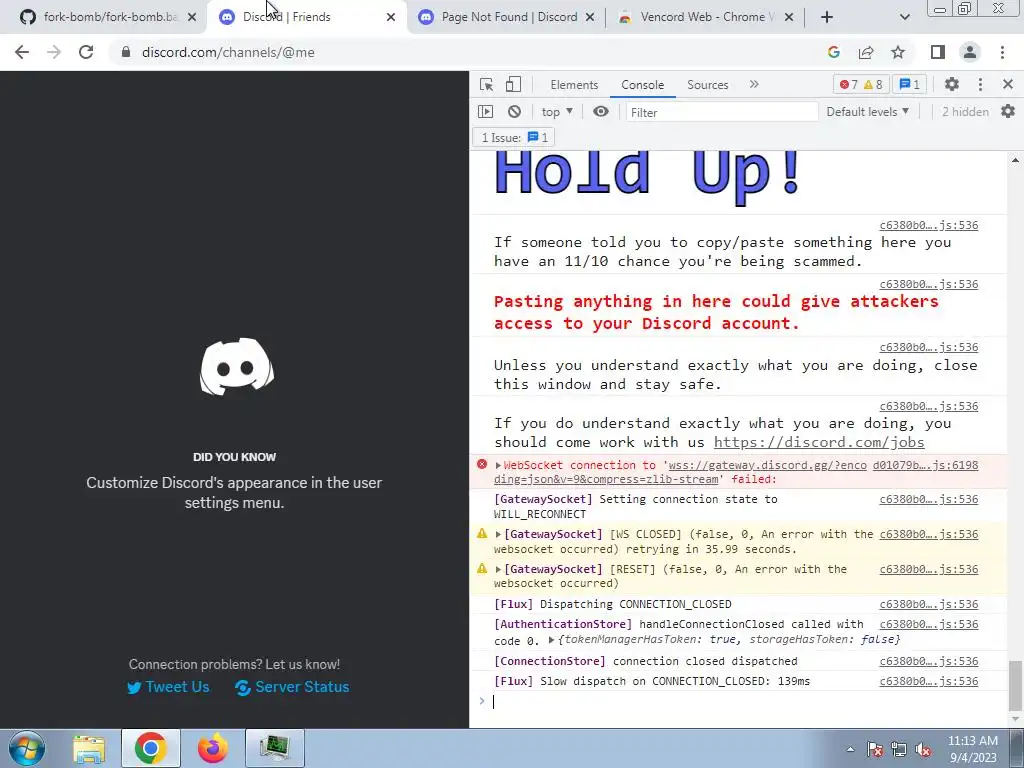Screen dimensions: 1024x768
Task: Click the '1 Issue' button
Action: [x=514, y=137]
